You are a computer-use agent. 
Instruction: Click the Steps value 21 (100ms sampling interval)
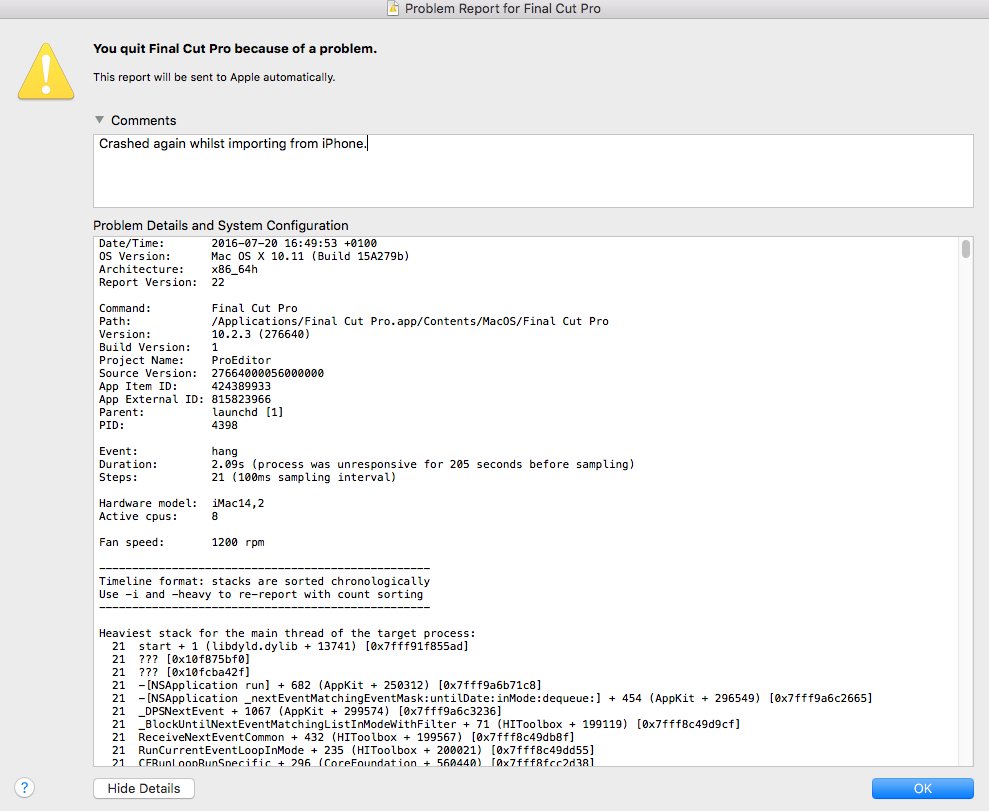coord(303,477)
